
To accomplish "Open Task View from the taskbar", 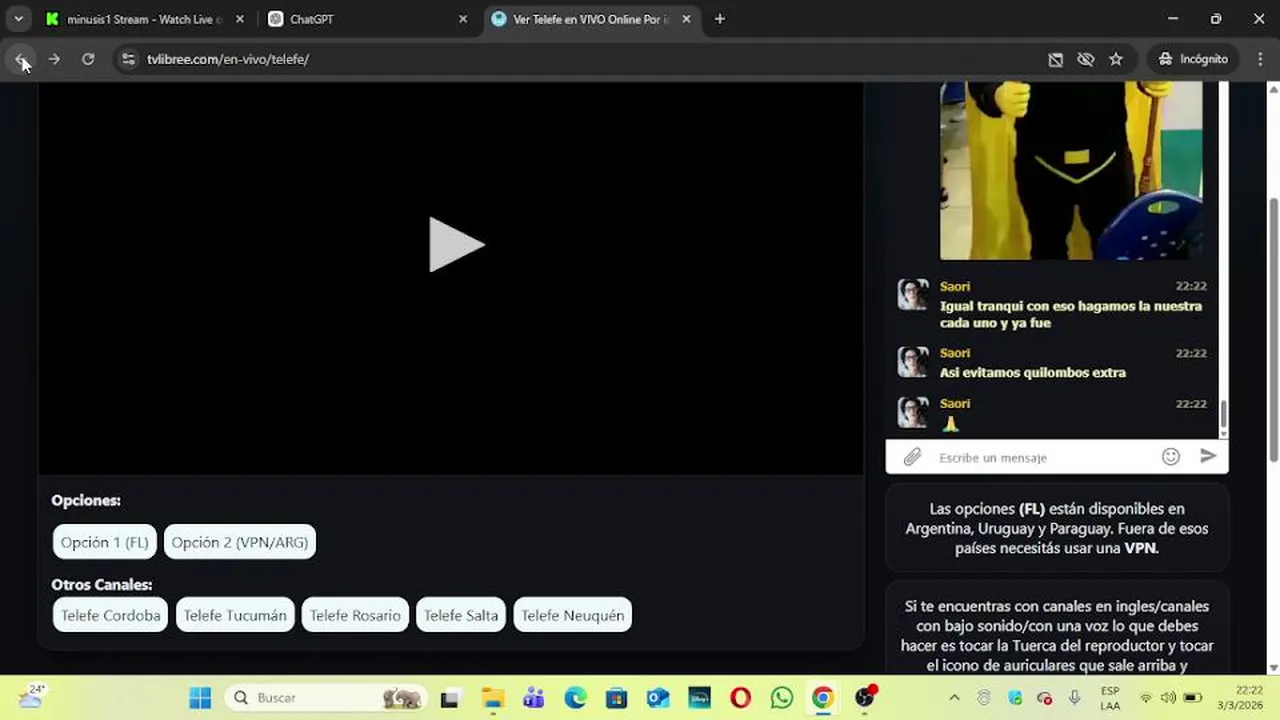I will coord(450,698).
